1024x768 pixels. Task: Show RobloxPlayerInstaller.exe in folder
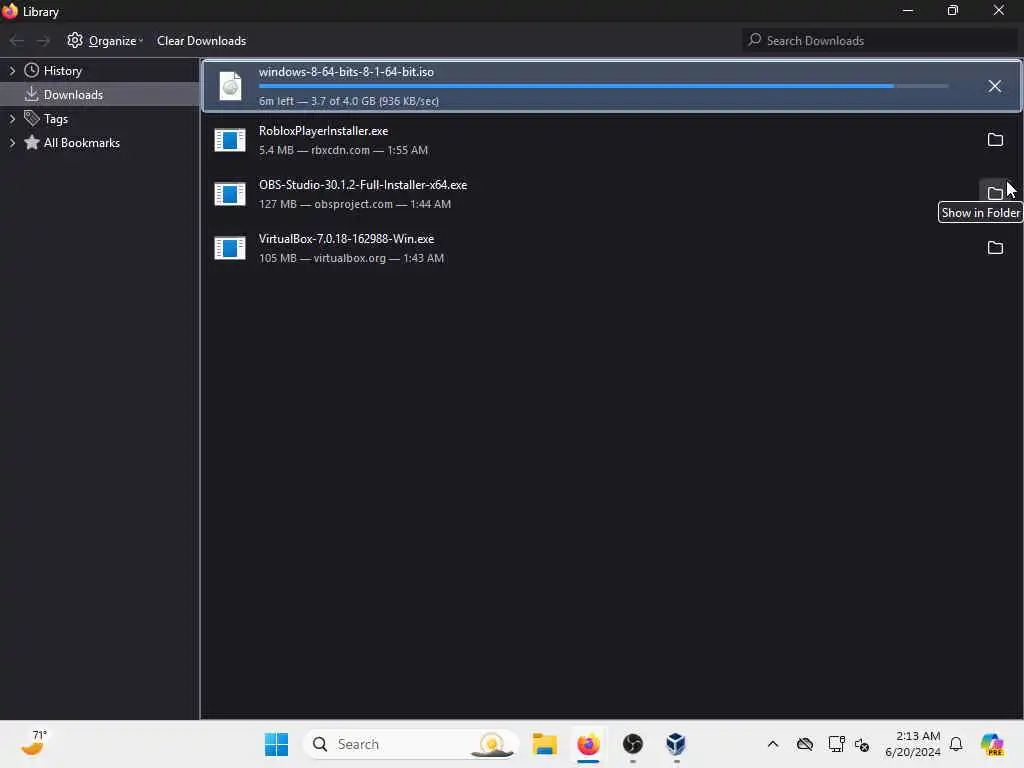coord(995,140)
